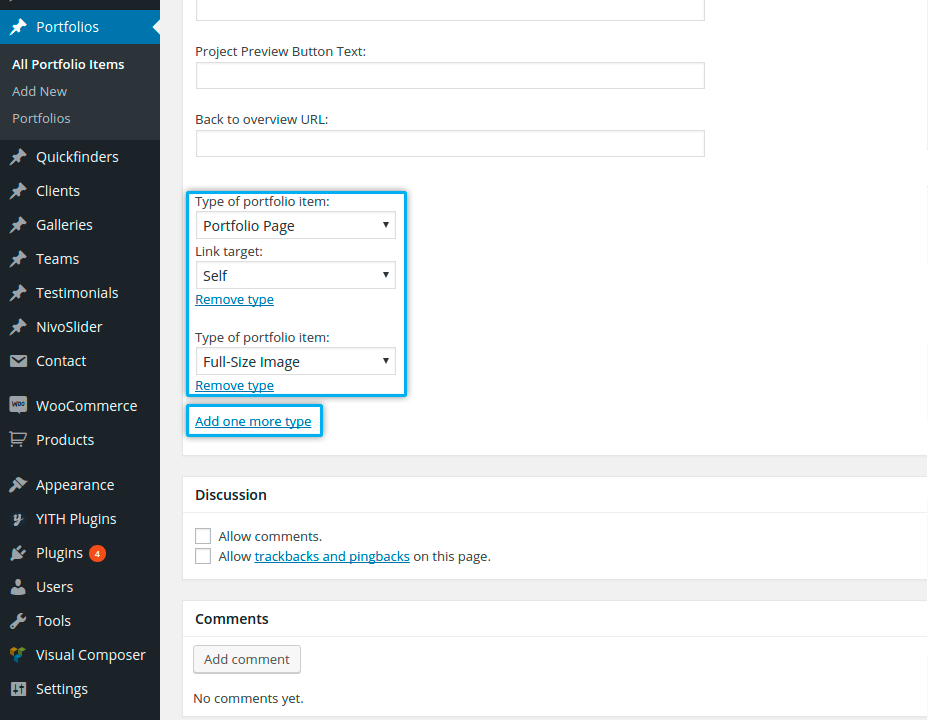Click the WooCommerce logo icon
928x720 pixels.
tap(18, 406)
